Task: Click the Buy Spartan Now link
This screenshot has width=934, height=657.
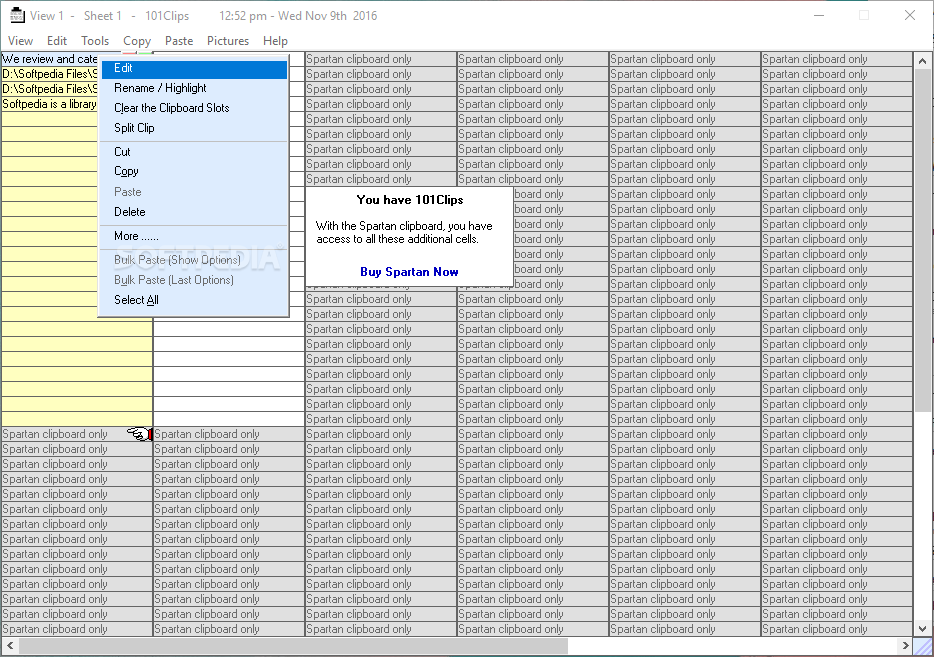Action: tap(409, 272)
